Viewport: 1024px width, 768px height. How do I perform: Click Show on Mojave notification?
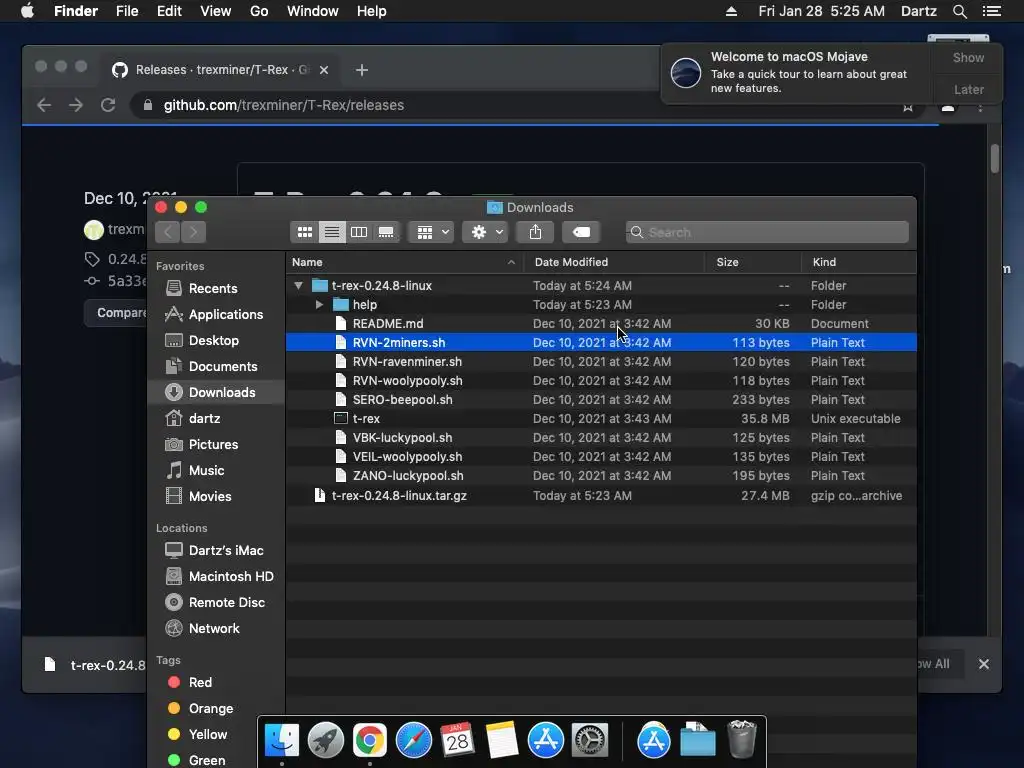[x=968, y=57]
